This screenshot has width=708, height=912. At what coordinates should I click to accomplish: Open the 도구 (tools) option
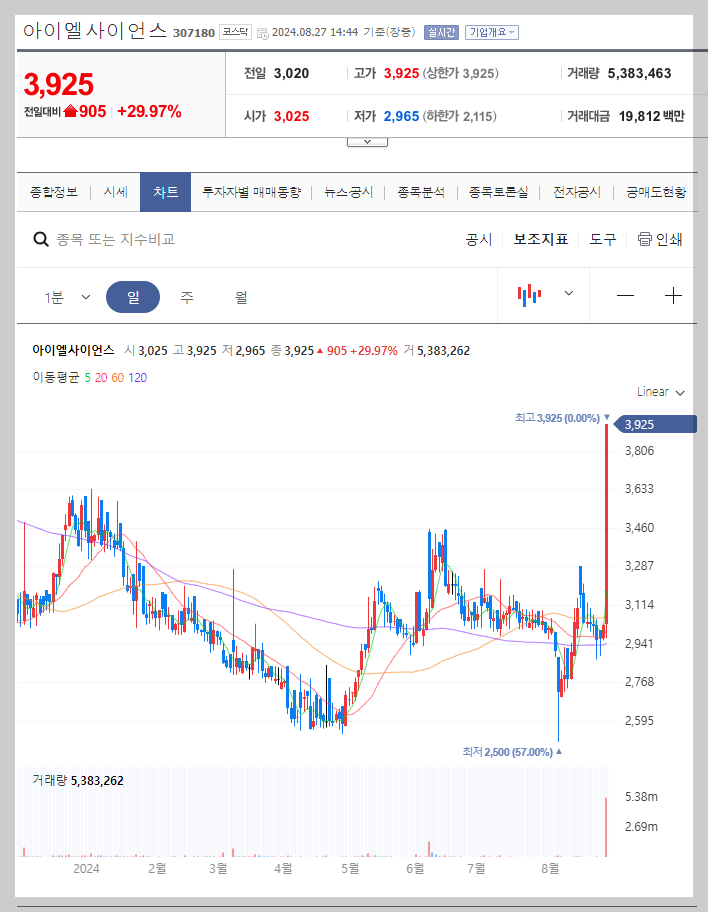[x=602, y=239]
